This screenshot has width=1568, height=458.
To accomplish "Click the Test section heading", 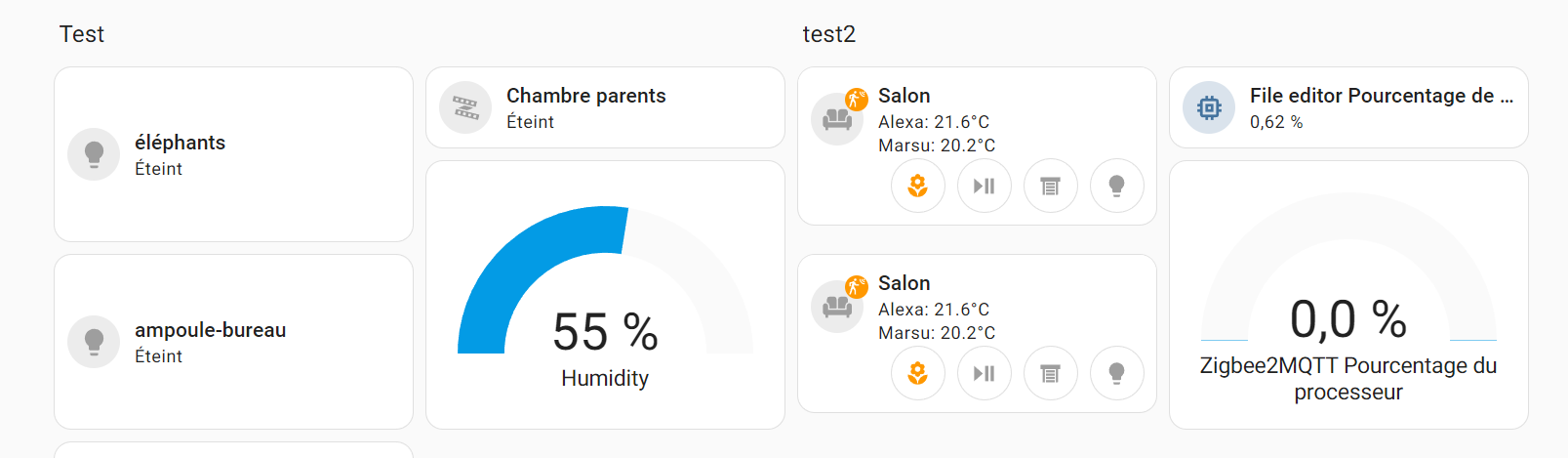I will tap(82, 34).
